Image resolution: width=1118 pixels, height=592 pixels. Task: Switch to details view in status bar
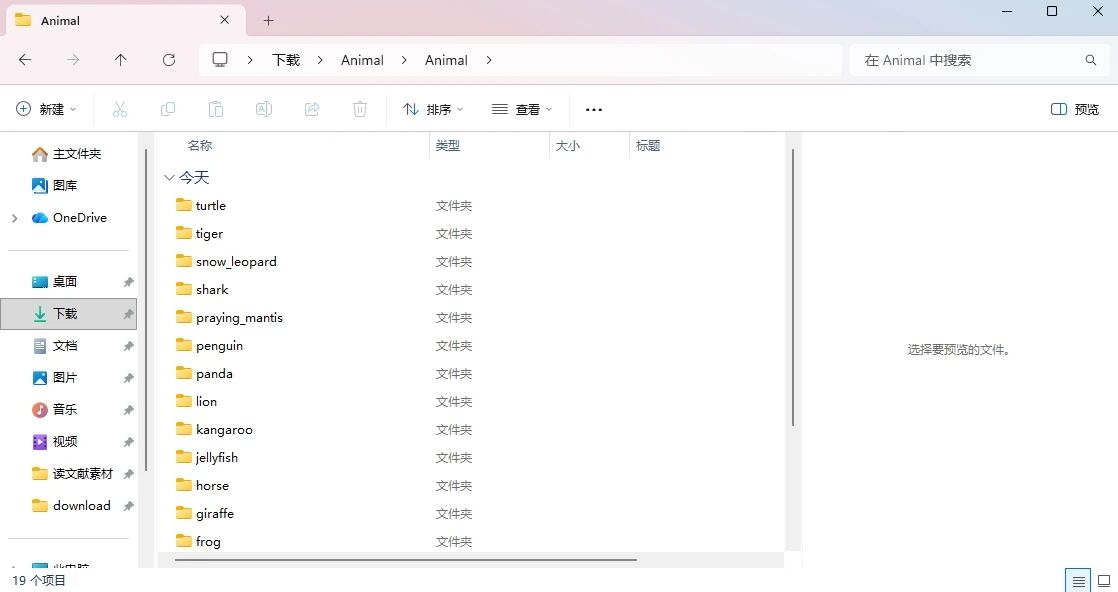click(1077, 580)
